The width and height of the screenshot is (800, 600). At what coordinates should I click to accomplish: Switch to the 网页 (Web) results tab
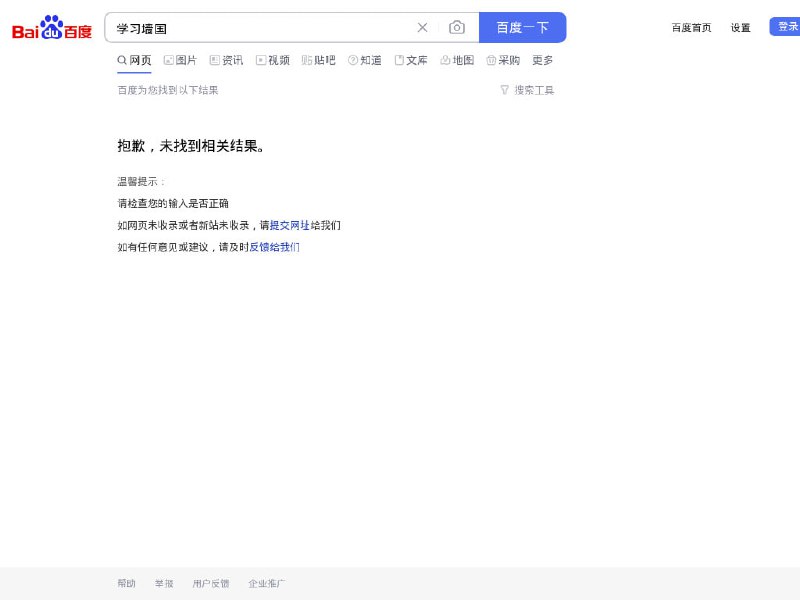click(138, 60)
